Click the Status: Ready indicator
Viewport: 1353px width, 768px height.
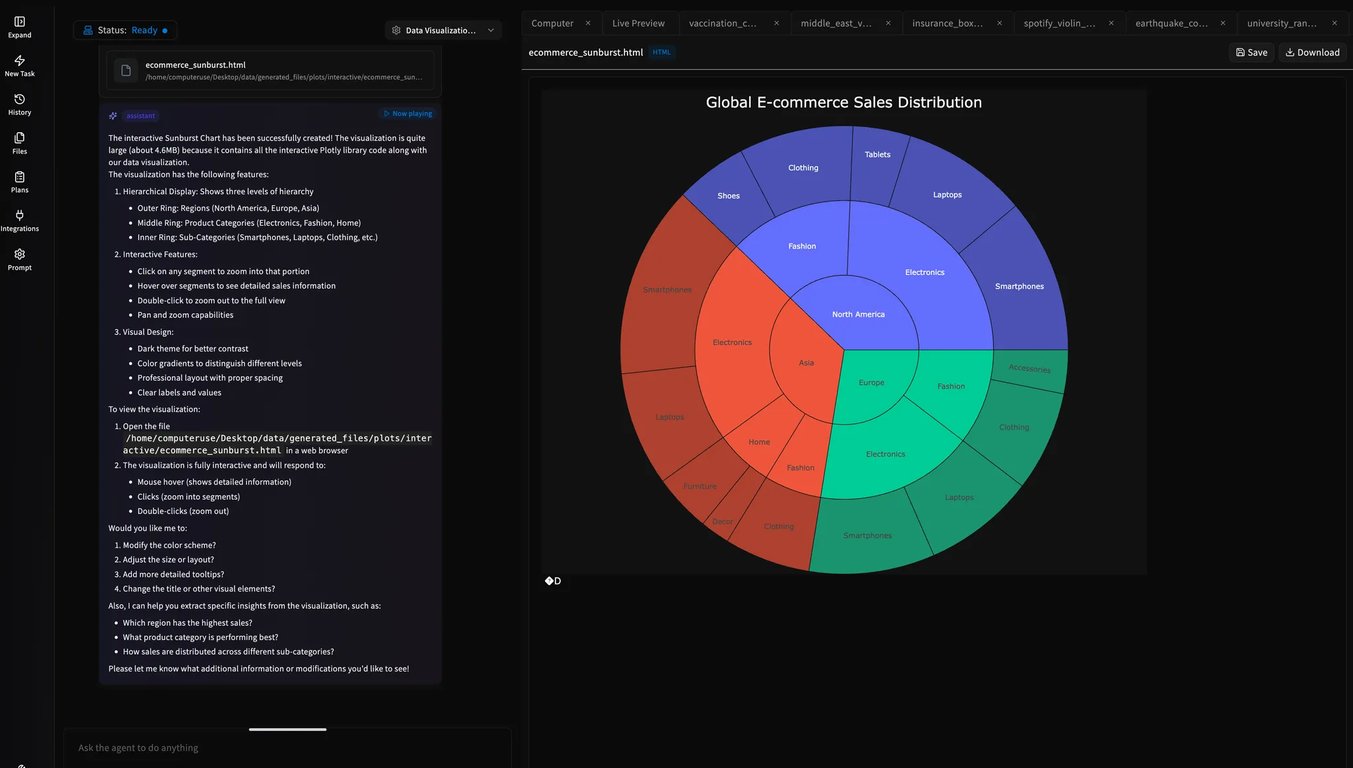point(125,30)
